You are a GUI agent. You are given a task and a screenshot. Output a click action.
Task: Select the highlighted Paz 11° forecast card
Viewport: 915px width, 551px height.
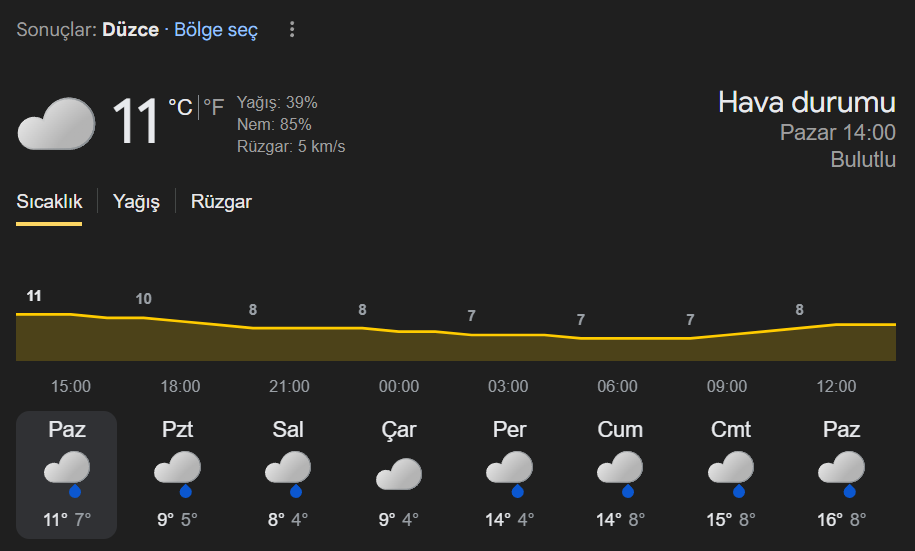[x=67, y=475]
